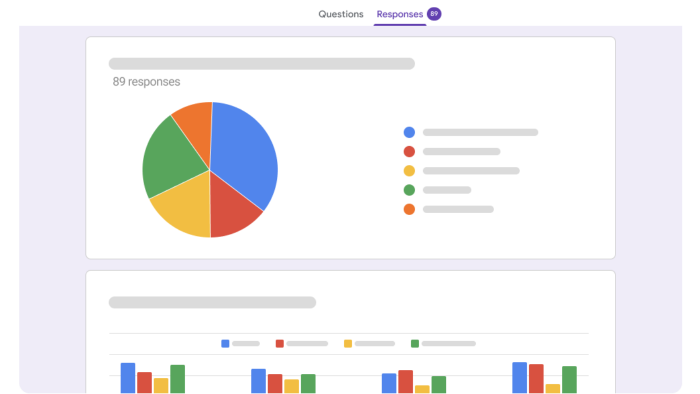Click the 89 responses count badge
Image resolution: width=700 pixels, height=394 pixels.
pyautogui.click(x=434, y=14)
